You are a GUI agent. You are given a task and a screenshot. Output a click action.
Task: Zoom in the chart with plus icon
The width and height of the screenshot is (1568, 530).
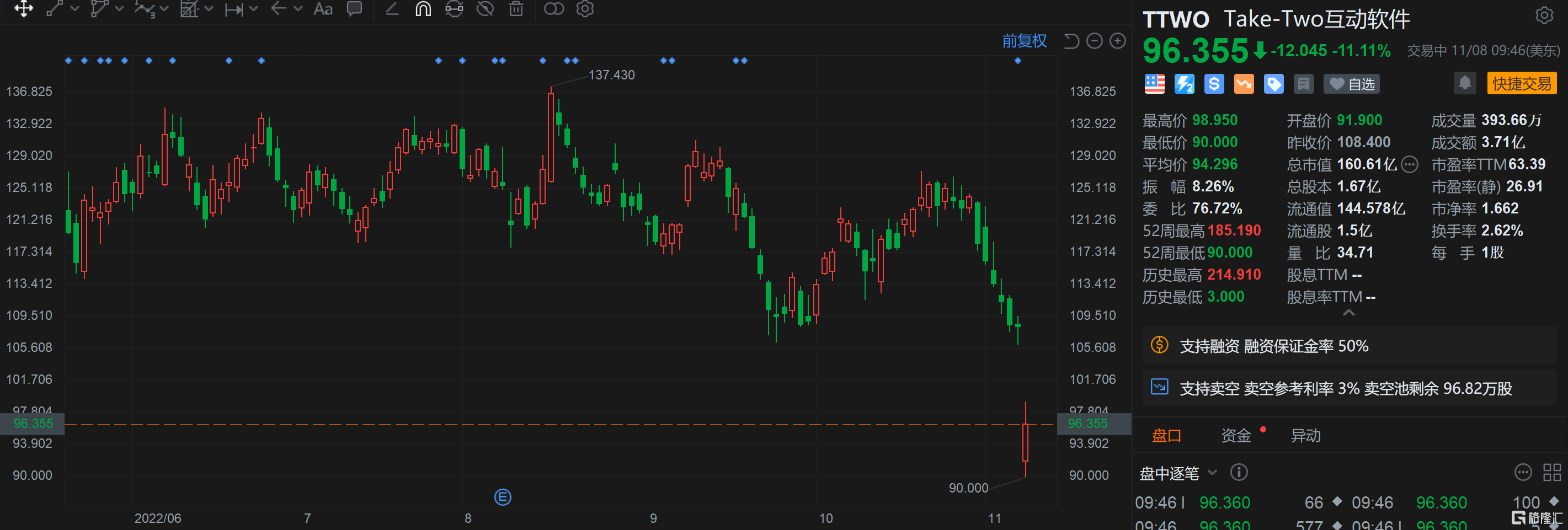tap(1118, 41)
